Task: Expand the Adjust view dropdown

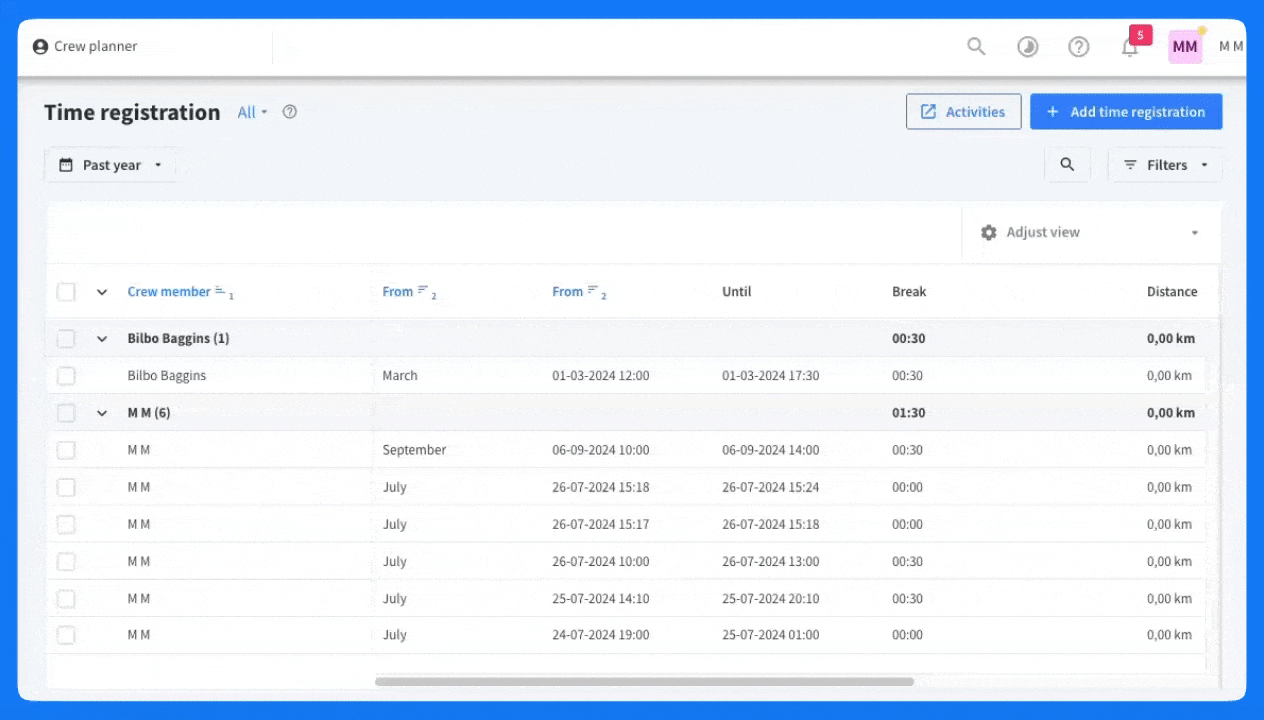Action: (1091, 232)
